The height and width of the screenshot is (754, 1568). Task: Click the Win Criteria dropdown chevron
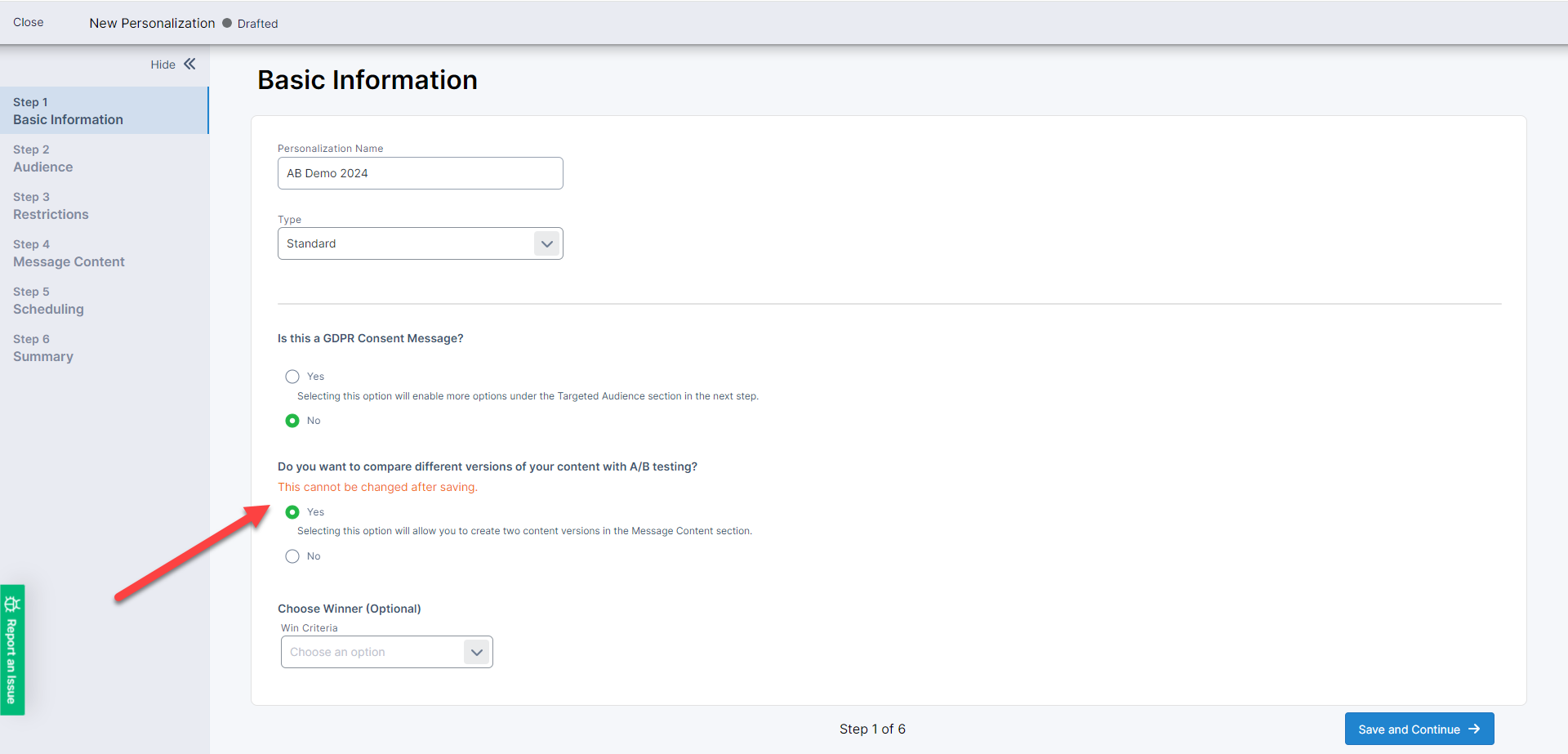pos(476,652)
